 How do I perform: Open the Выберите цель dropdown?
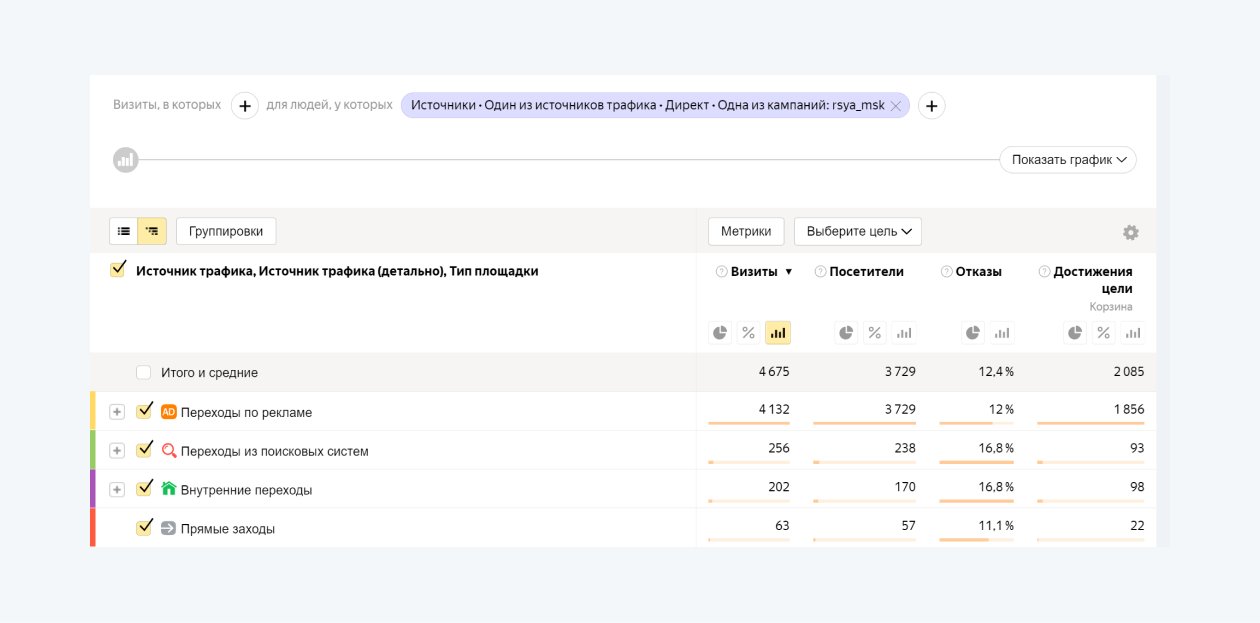[857, 231]
